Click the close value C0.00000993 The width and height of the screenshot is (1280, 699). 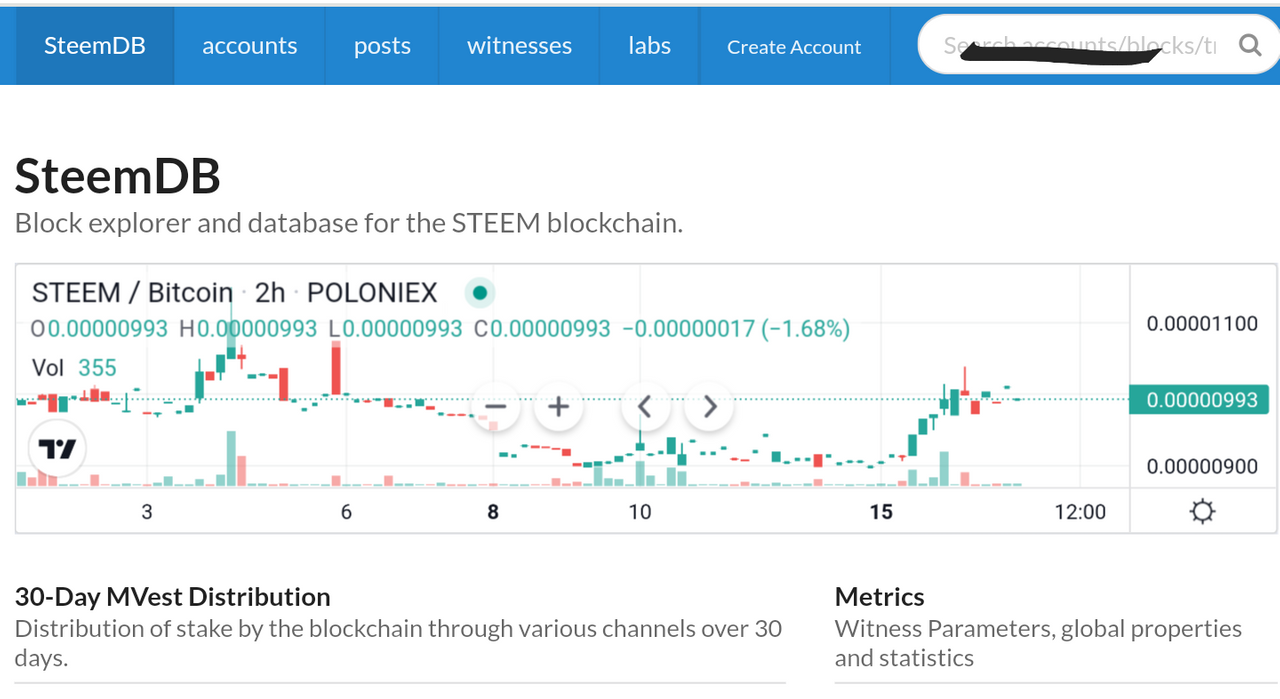(542, 329)
